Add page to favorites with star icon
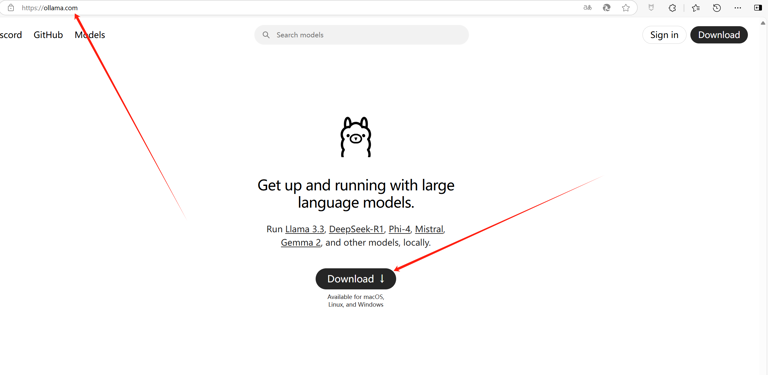Viewport: 768px width, 375px height. coord(625,8)
